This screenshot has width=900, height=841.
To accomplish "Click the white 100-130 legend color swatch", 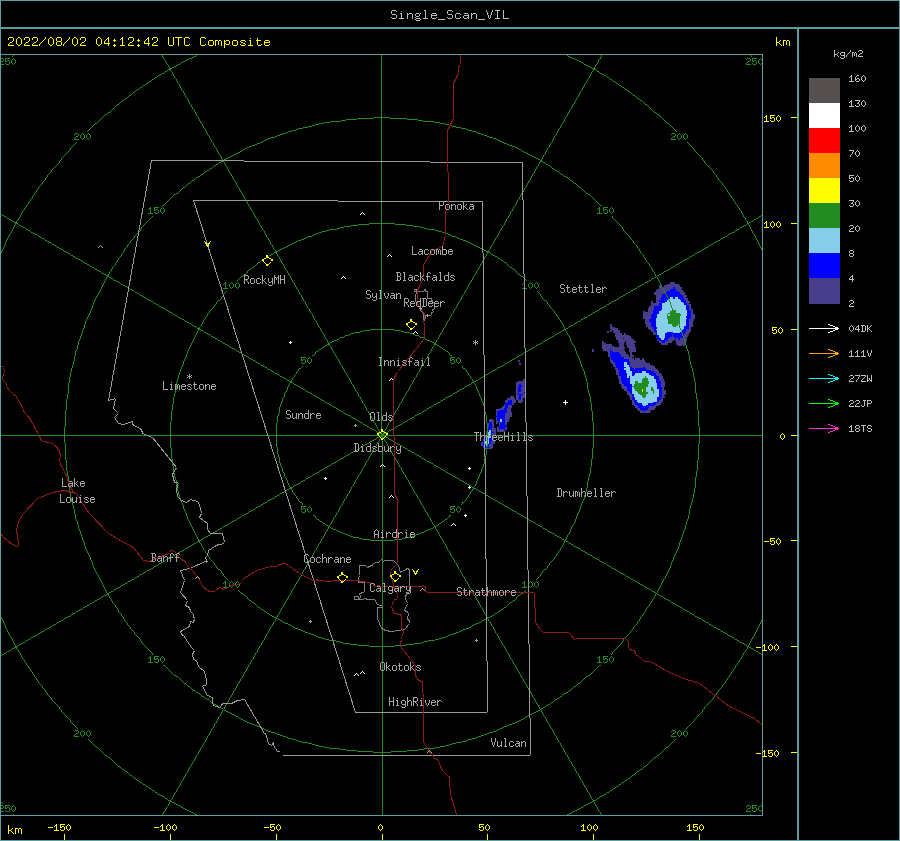I will 824,116.
